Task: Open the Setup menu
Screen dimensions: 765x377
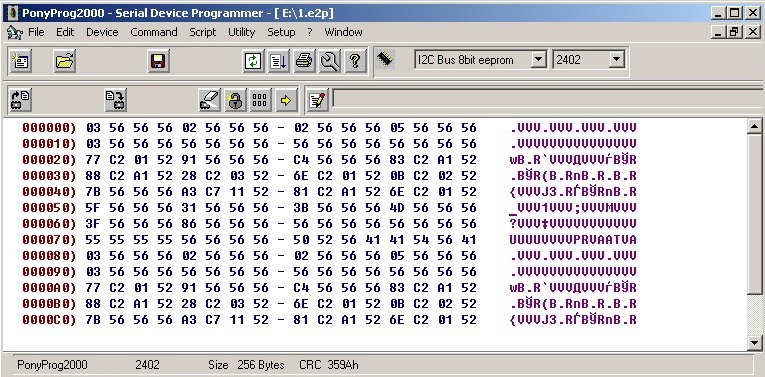Action: (x=281, y=32)
